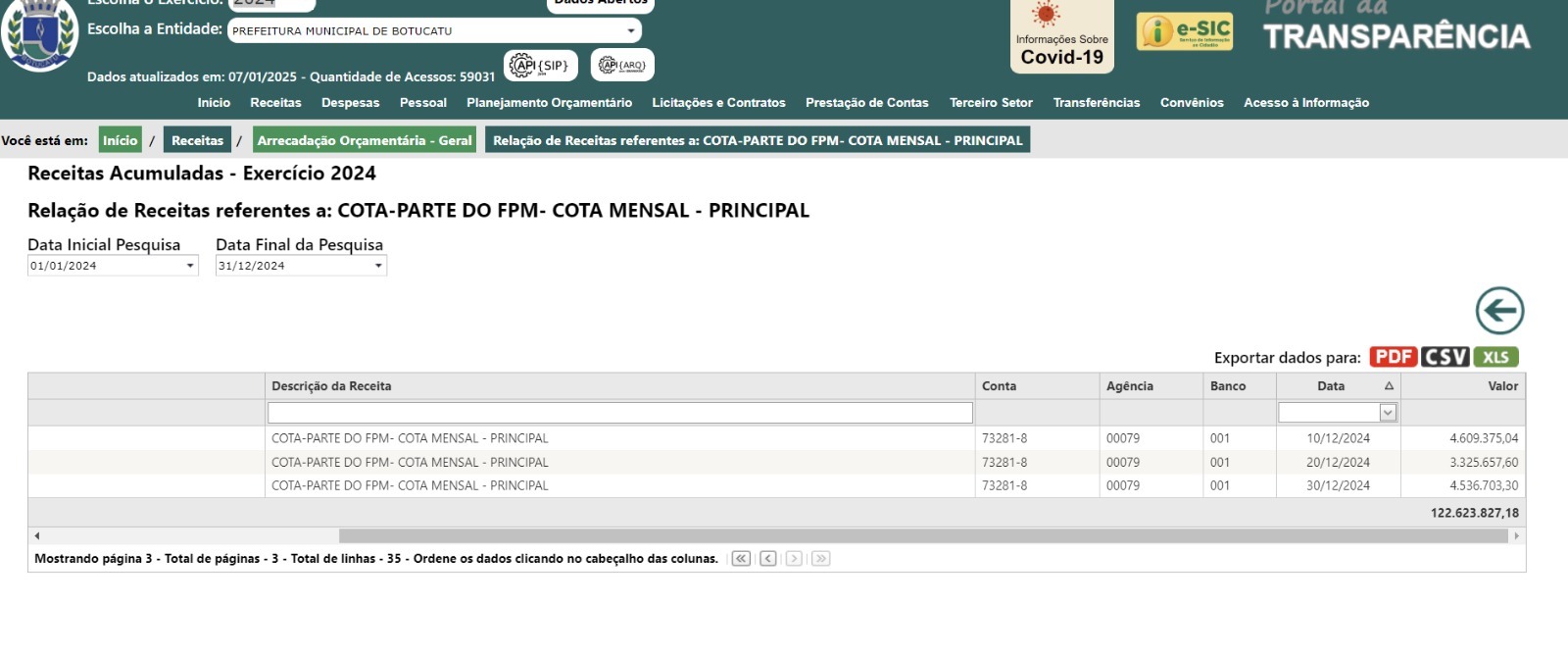Open the Data Final da Pesquisa dropdown
The height and width of the screenshot is (654, 1568).
(378, 266)
